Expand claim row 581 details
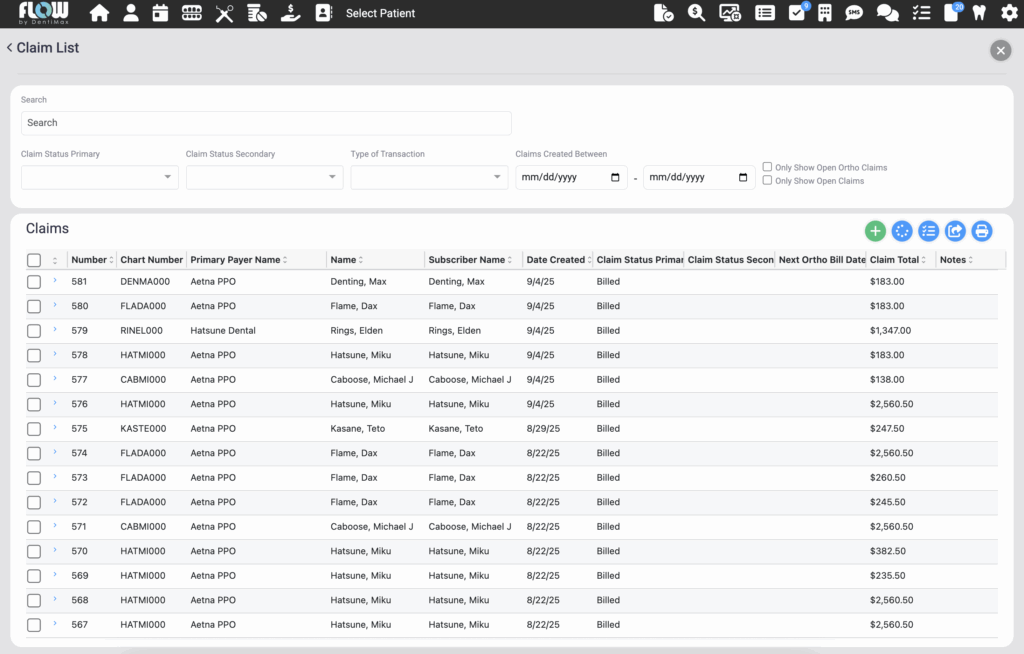The width and height of the screenshot is (1024, 654). pos(55,281)
